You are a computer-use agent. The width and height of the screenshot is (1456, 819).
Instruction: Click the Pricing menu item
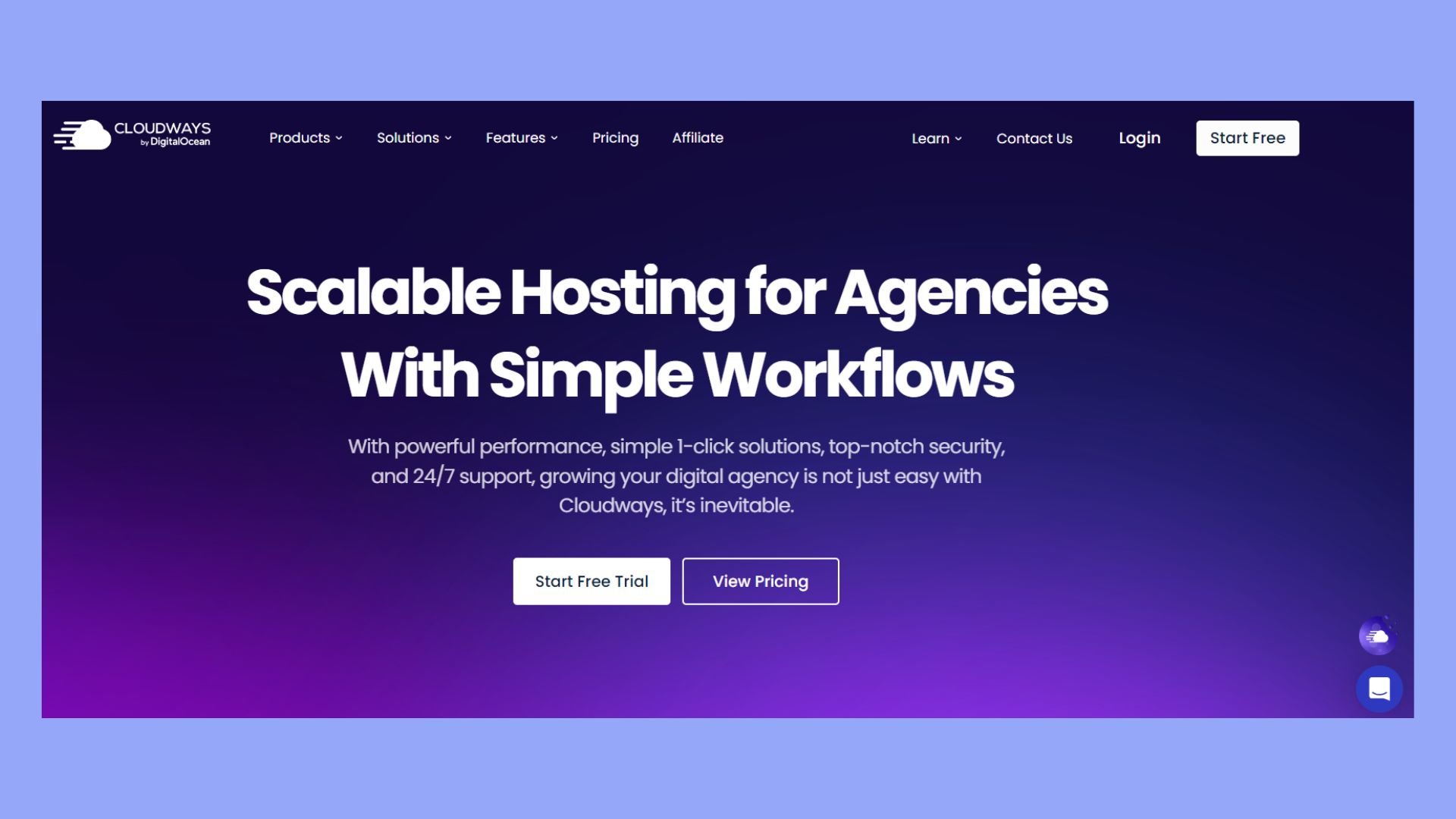[615, 138]
